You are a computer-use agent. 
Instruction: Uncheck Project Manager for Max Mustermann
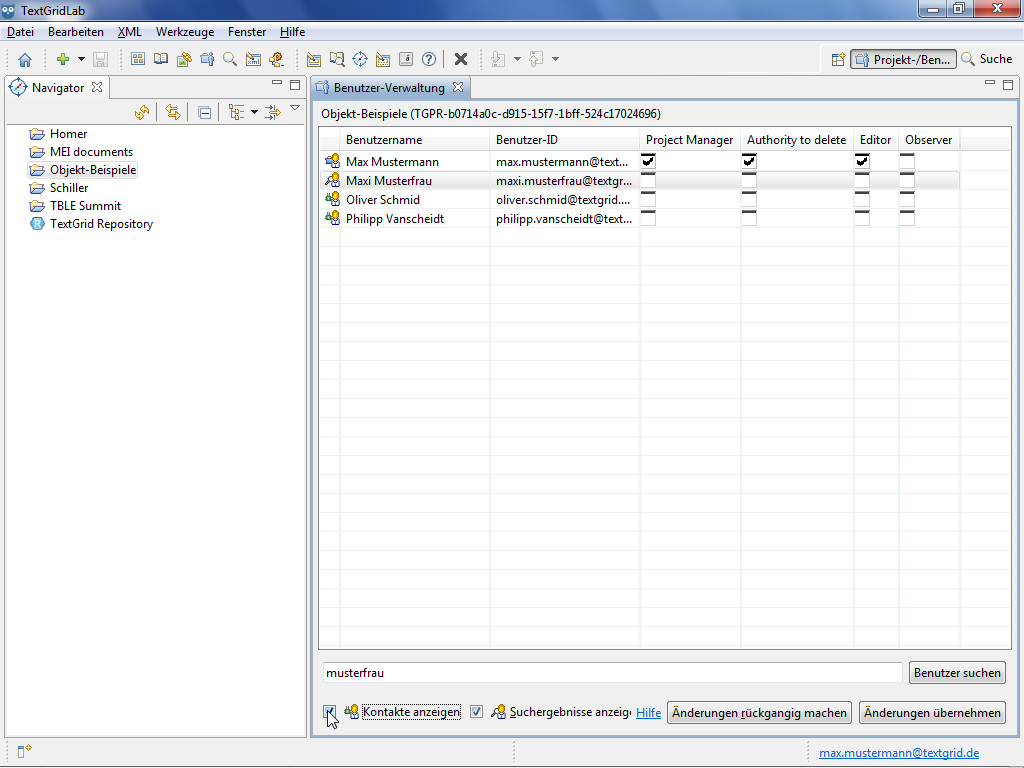tap(648, 162)
